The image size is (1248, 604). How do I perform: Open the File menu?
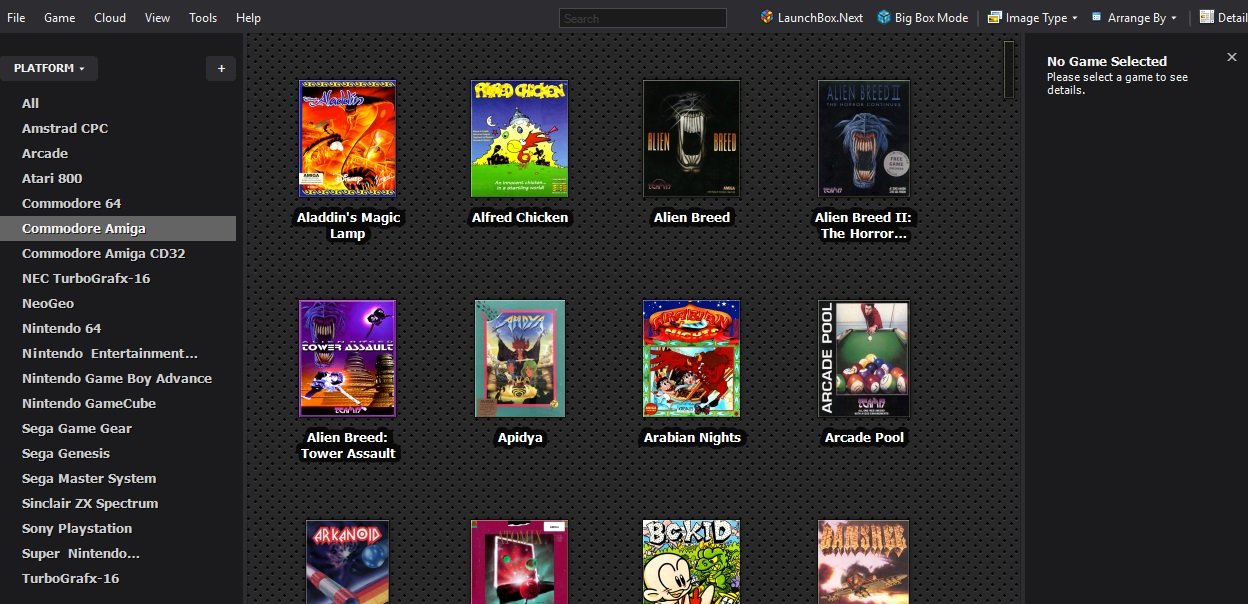16,18
